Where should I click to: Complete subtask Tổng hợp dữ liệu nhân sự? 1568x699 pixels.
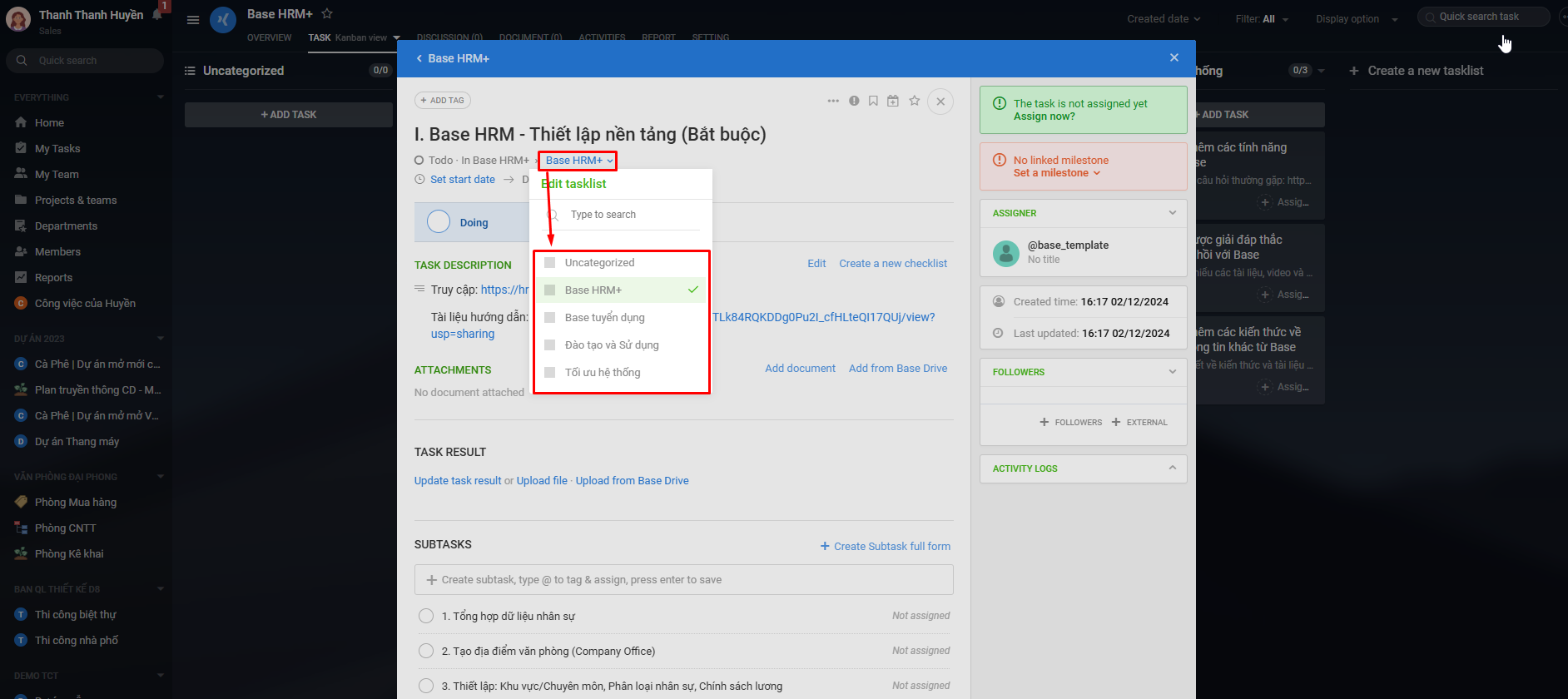426,616
